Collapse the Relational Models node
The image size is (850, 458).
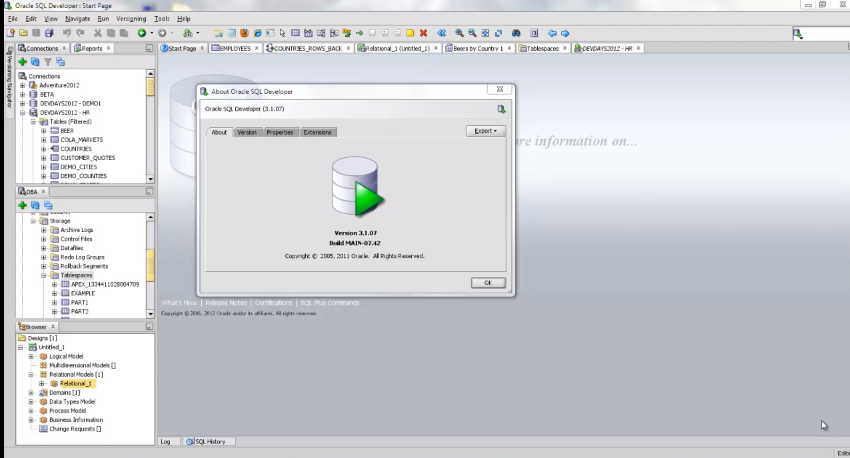(31, 375)
